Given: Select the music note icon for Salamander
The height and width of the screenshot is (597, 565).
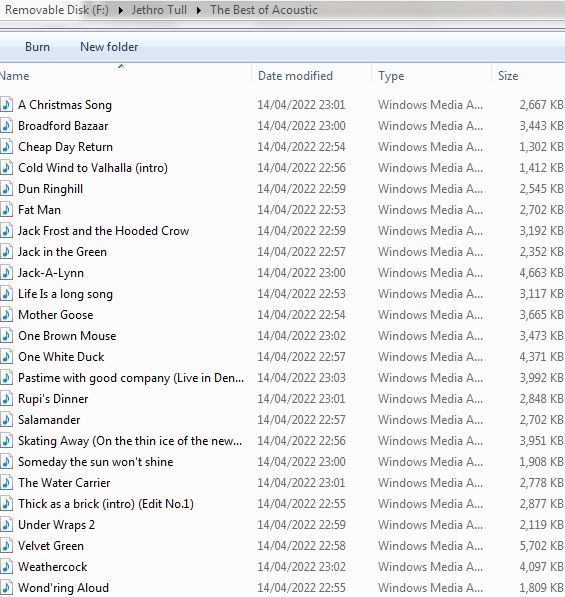Looking at the screenshot, I should 6,420.
